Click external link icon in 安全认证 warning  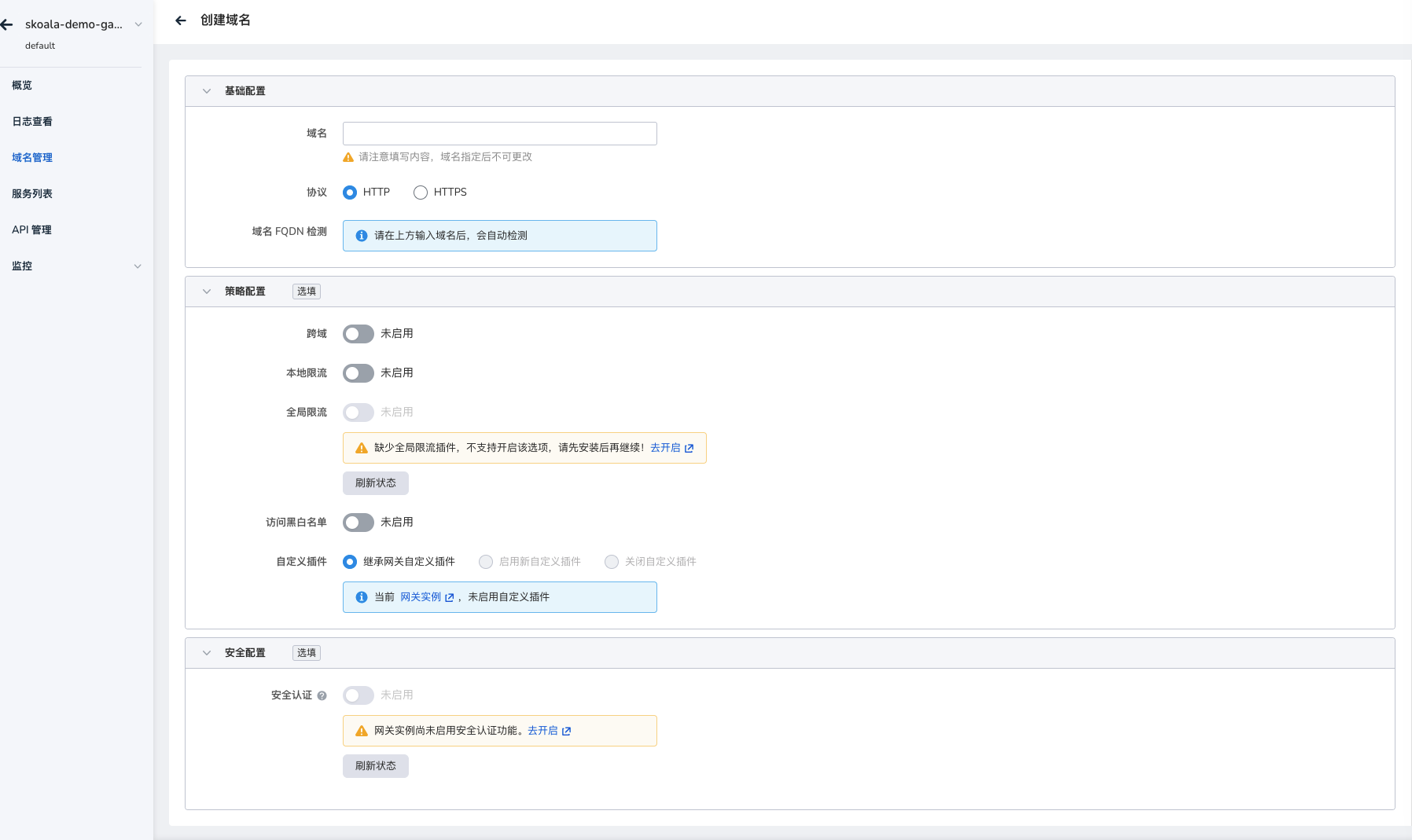tap(566, 731)
